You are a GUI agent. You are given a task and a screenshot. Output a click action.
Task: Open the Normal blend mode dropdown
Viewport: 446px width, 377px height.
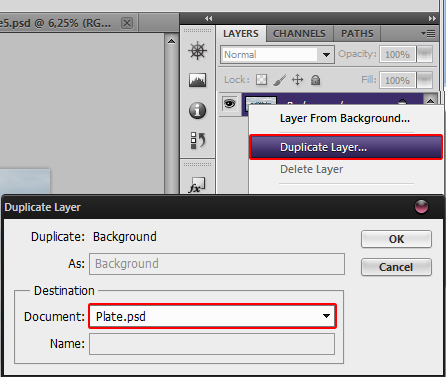click(x=277, y=54)
